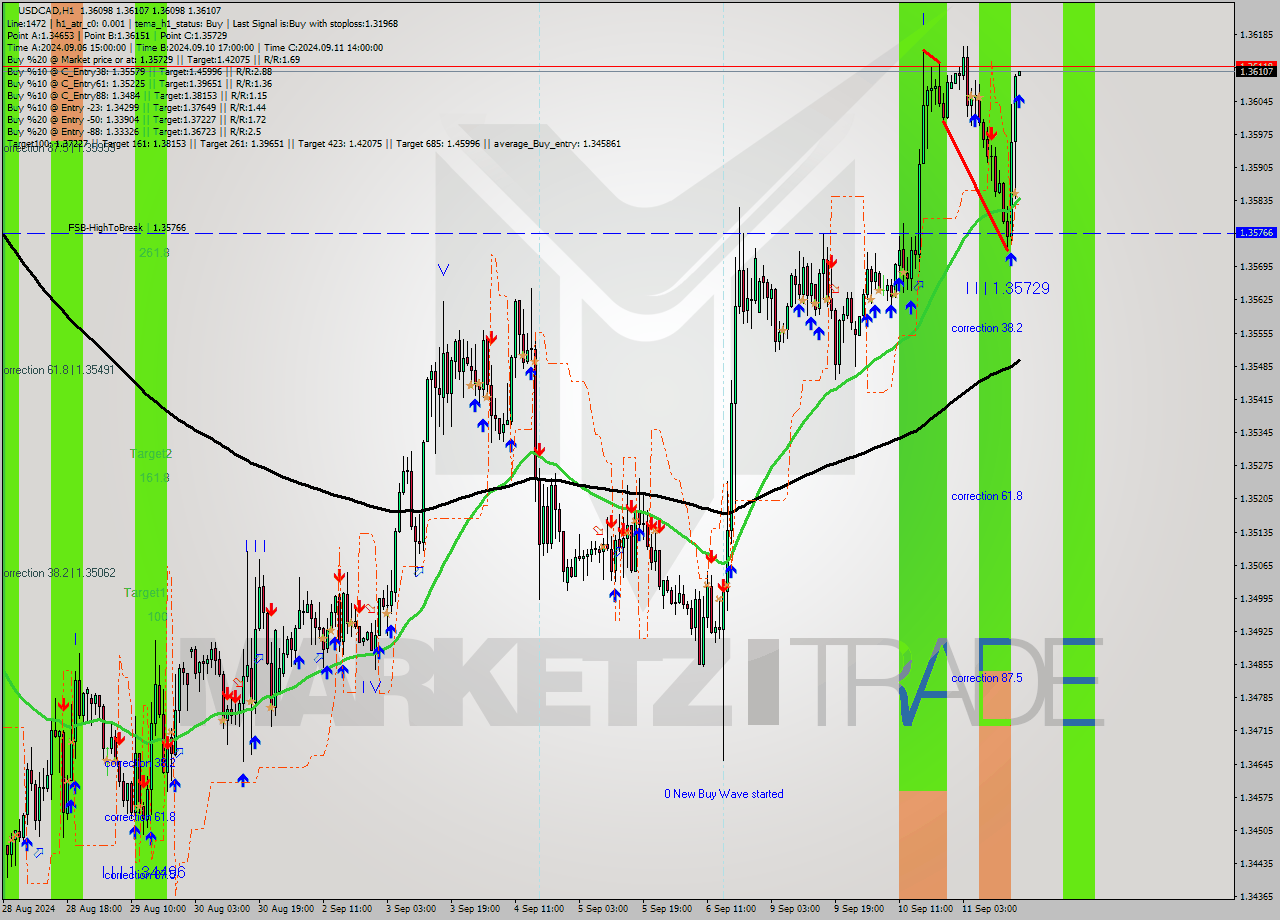
Task: Click the '5 Sep 19:00' time axis label
Action: click(667, 909)
